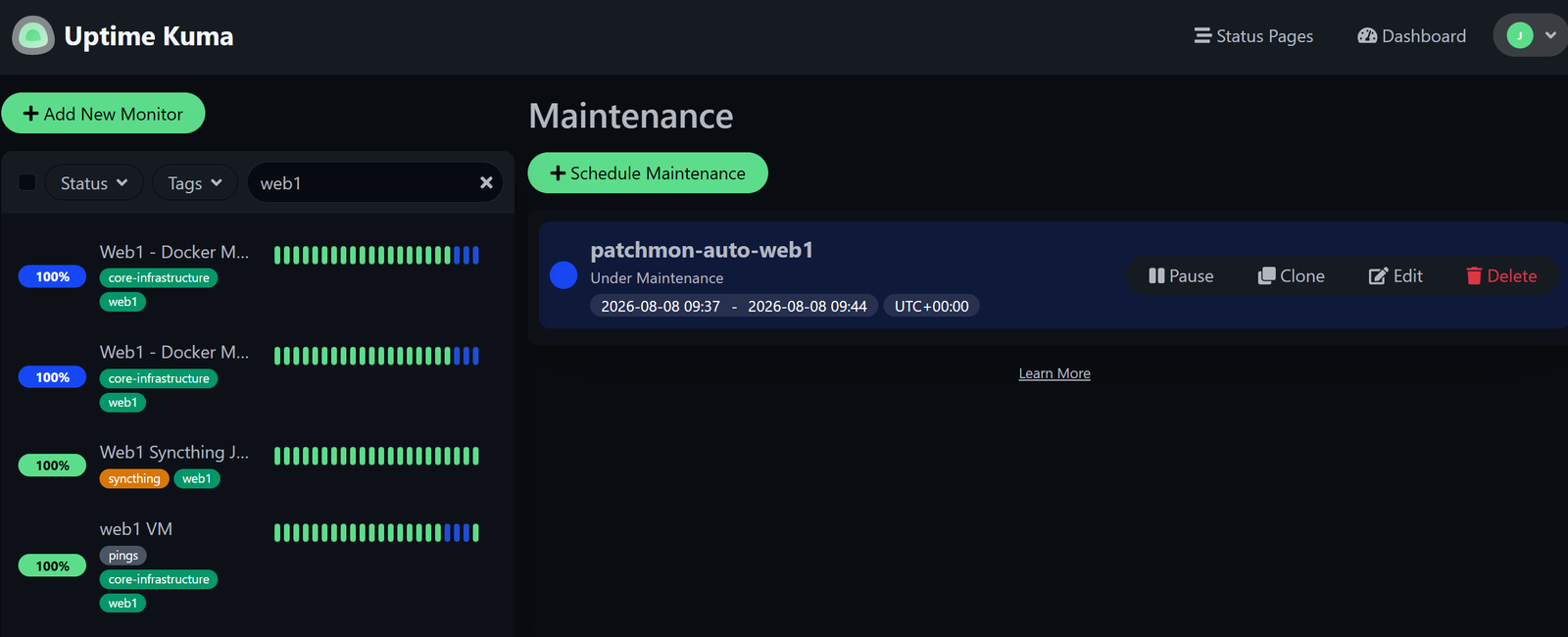The width and height of the screenshot is (1568, 637).
Task: Delete the patchmon-auto-web1 maintenance
Action: click(x=1501, y=276)
